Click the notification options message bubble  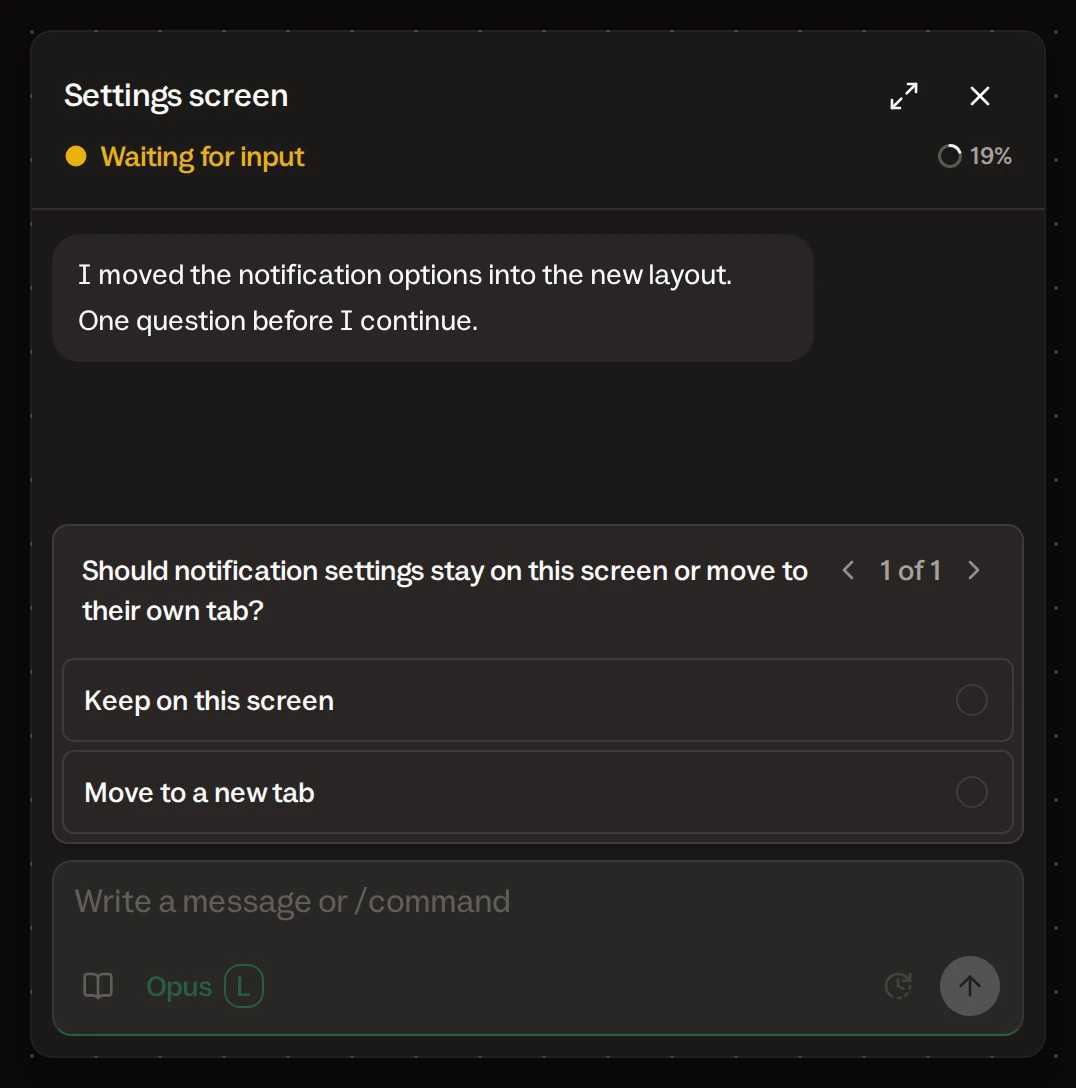click(x=433, y=298)
